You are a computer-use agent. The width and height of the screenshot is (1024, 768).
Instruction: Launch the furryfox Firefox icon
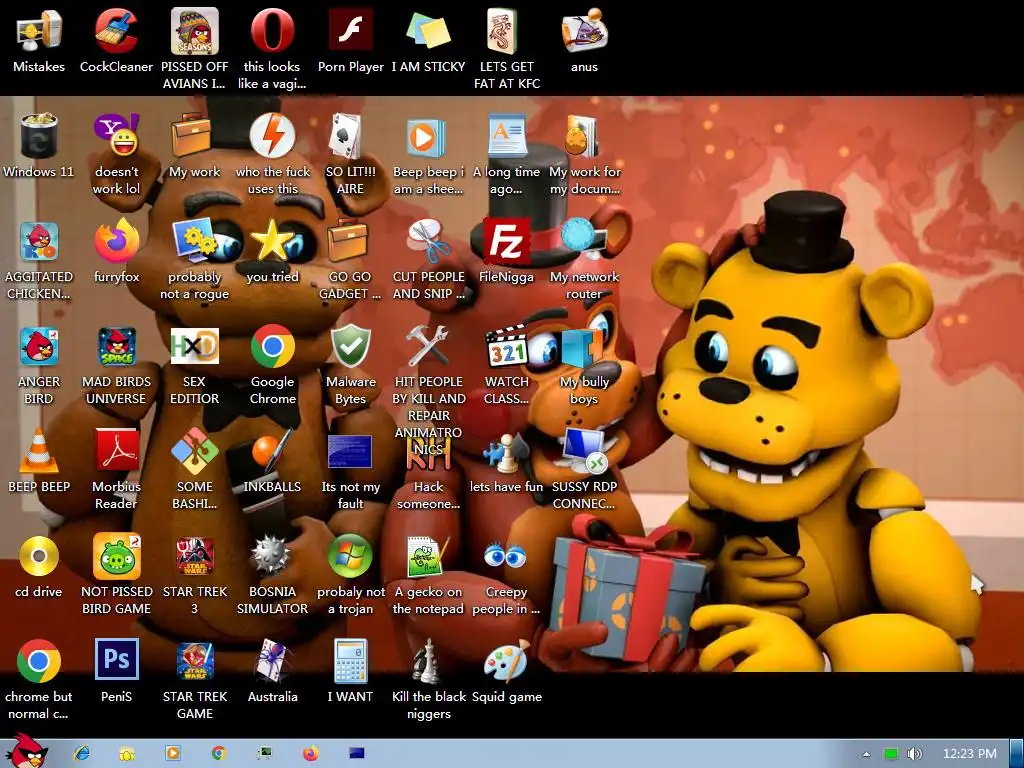pyautogui.click(x=116, y=240)
